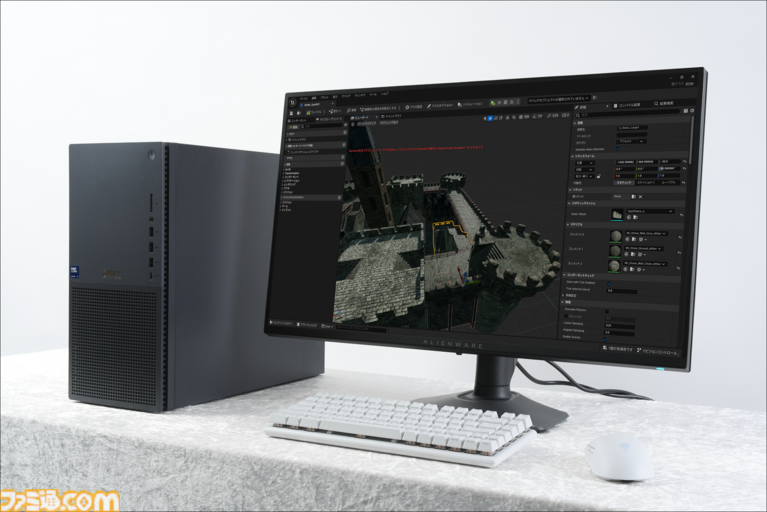Click the browse to asset icon

coord(299,113)
